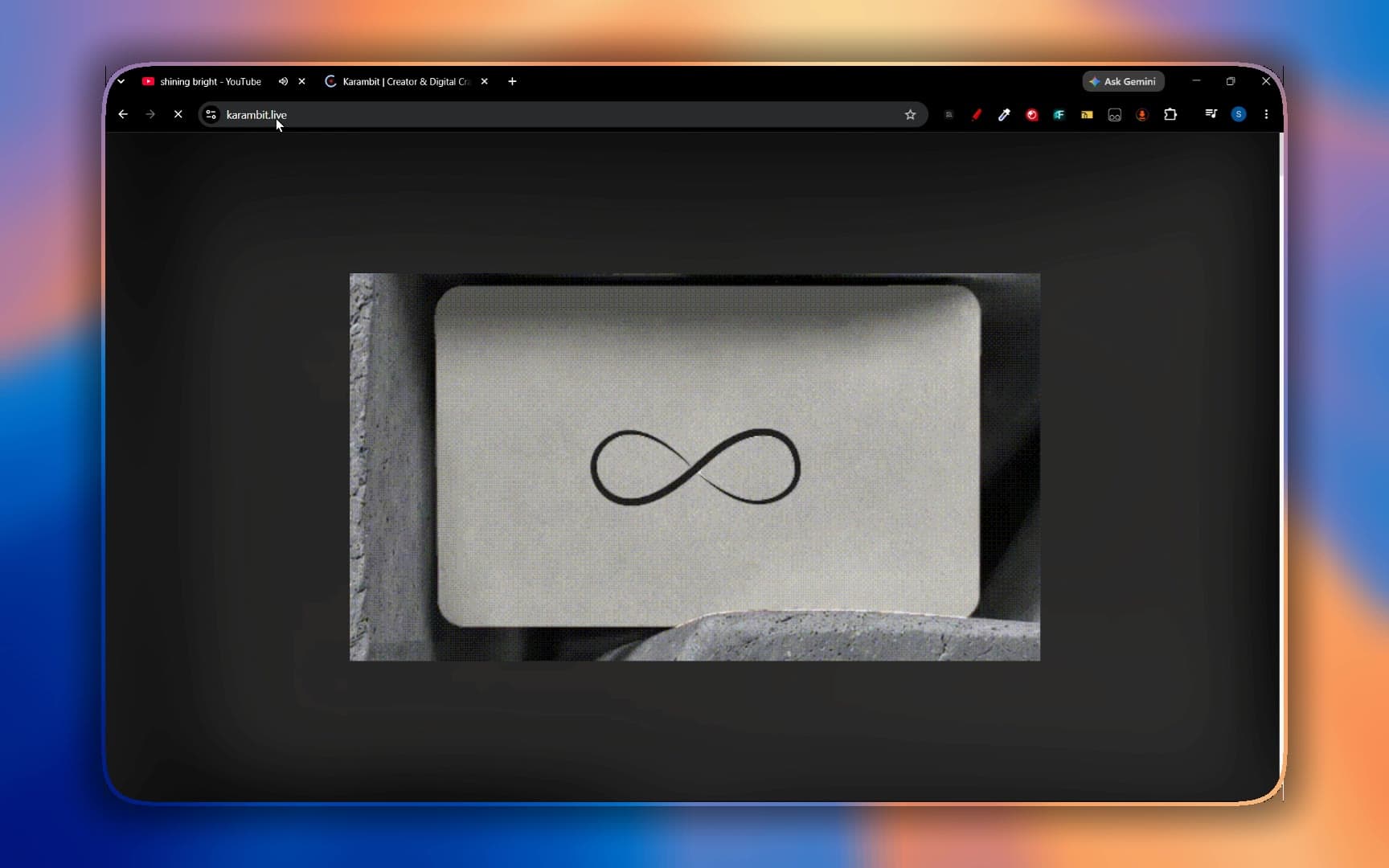Open media playback controls
This screenshot has height=868, width=1389.
point(1211,114)
